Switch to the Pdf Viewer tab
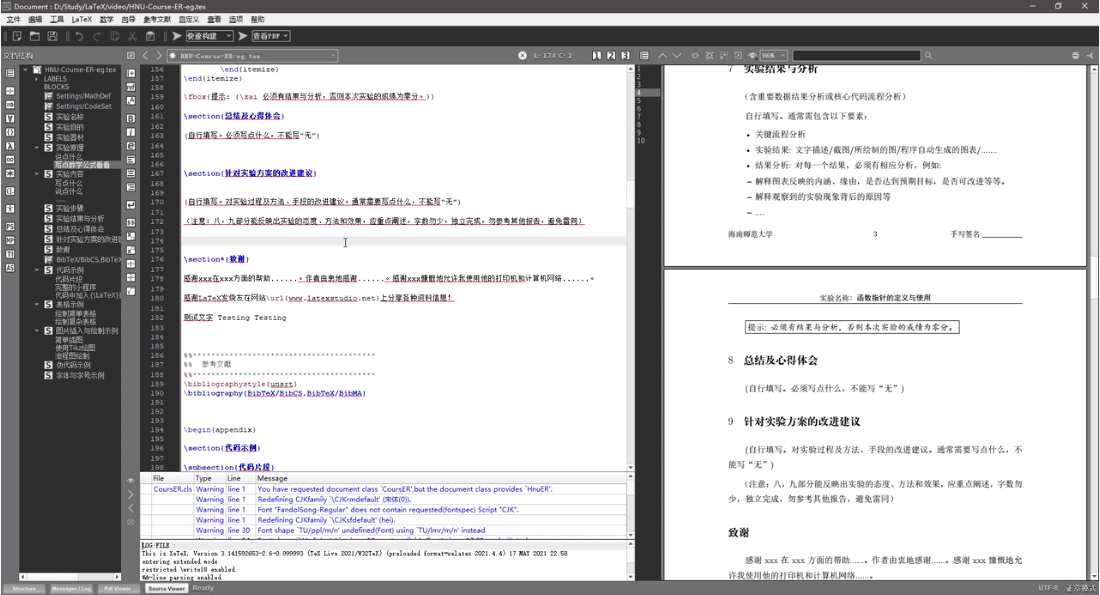Viewport: 1100px width, 595px height. (118, 589)
